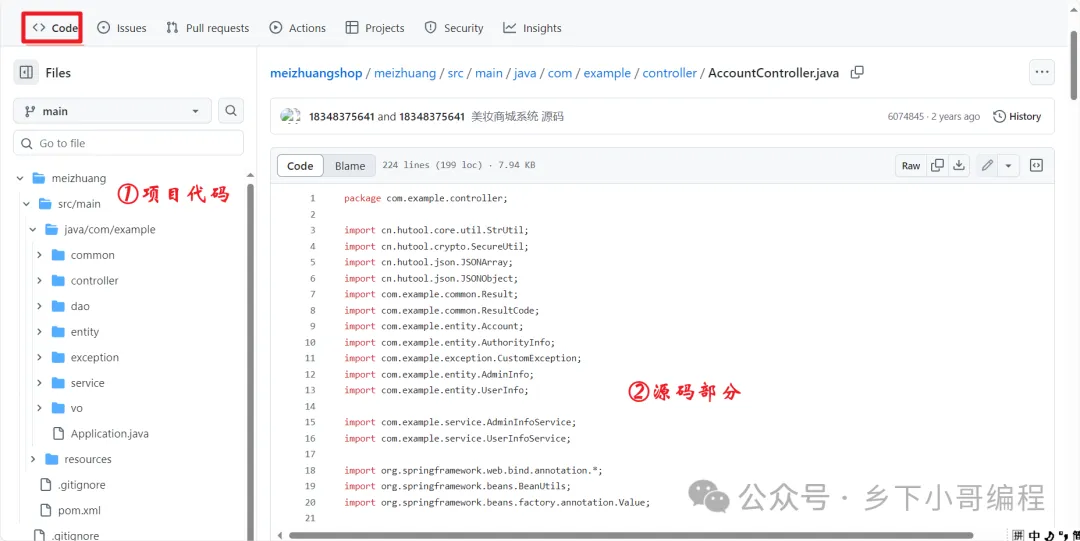Collapse the meizhuang folder

[20, 178]
